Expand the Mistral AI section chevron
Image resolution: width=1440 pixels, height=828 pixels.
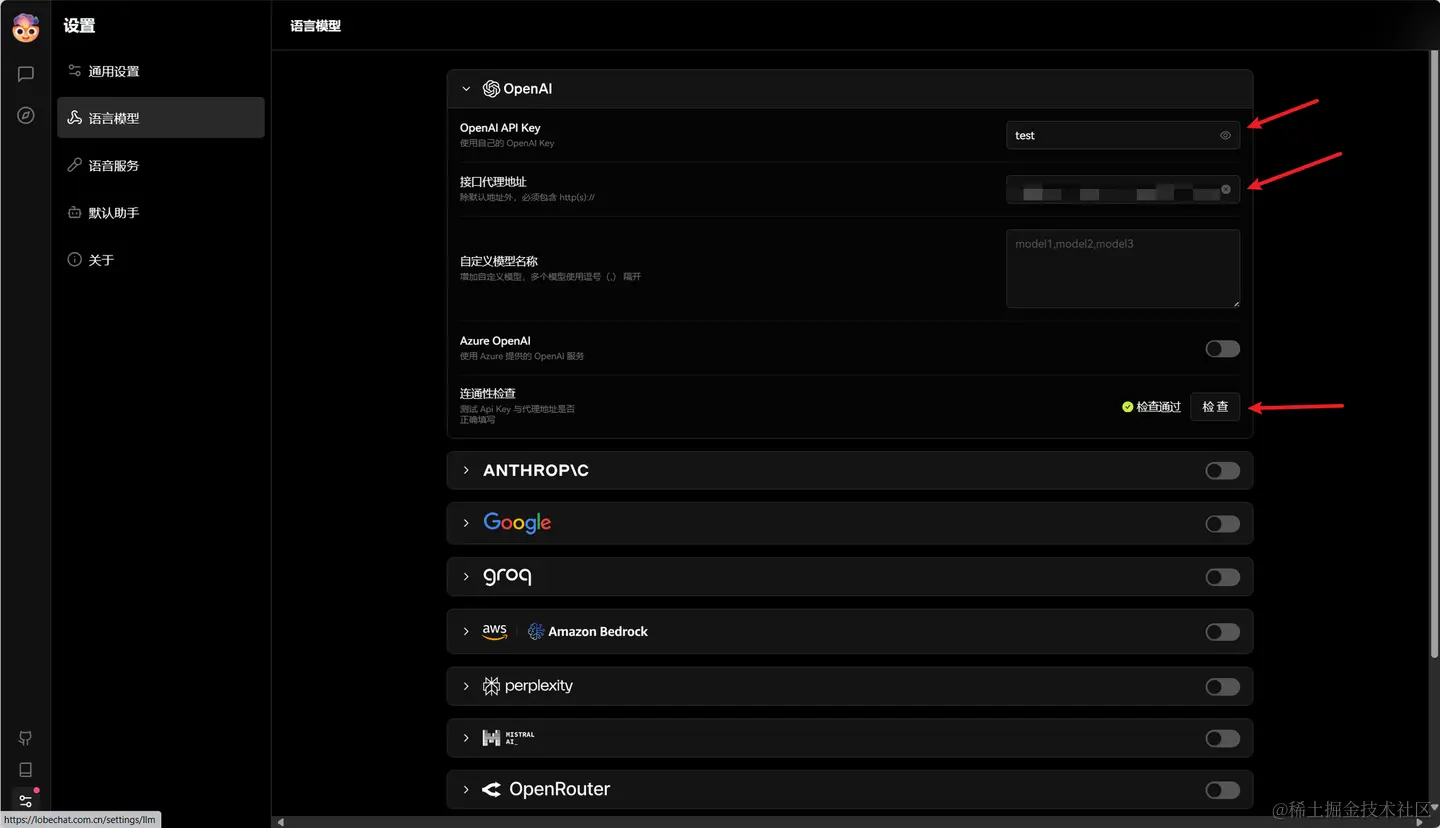point(466,738)
